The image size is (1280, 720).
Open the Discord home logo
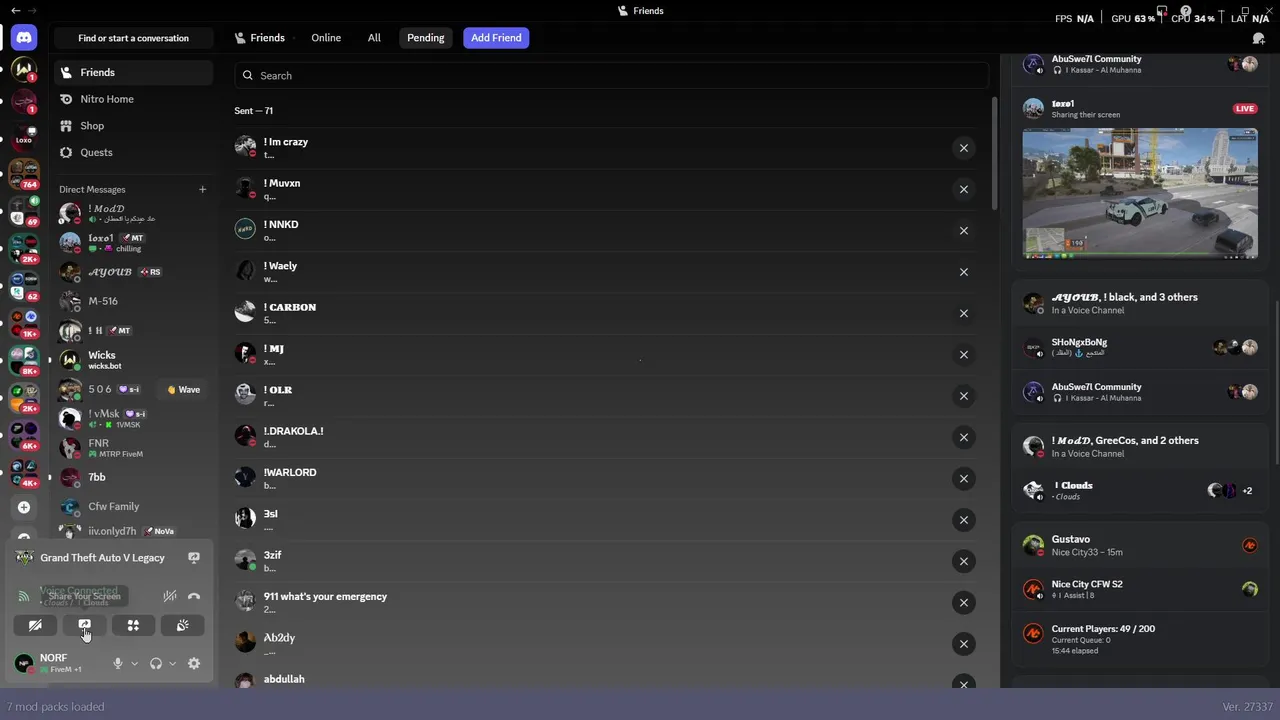pyautogui.click(x=24, y=38)
